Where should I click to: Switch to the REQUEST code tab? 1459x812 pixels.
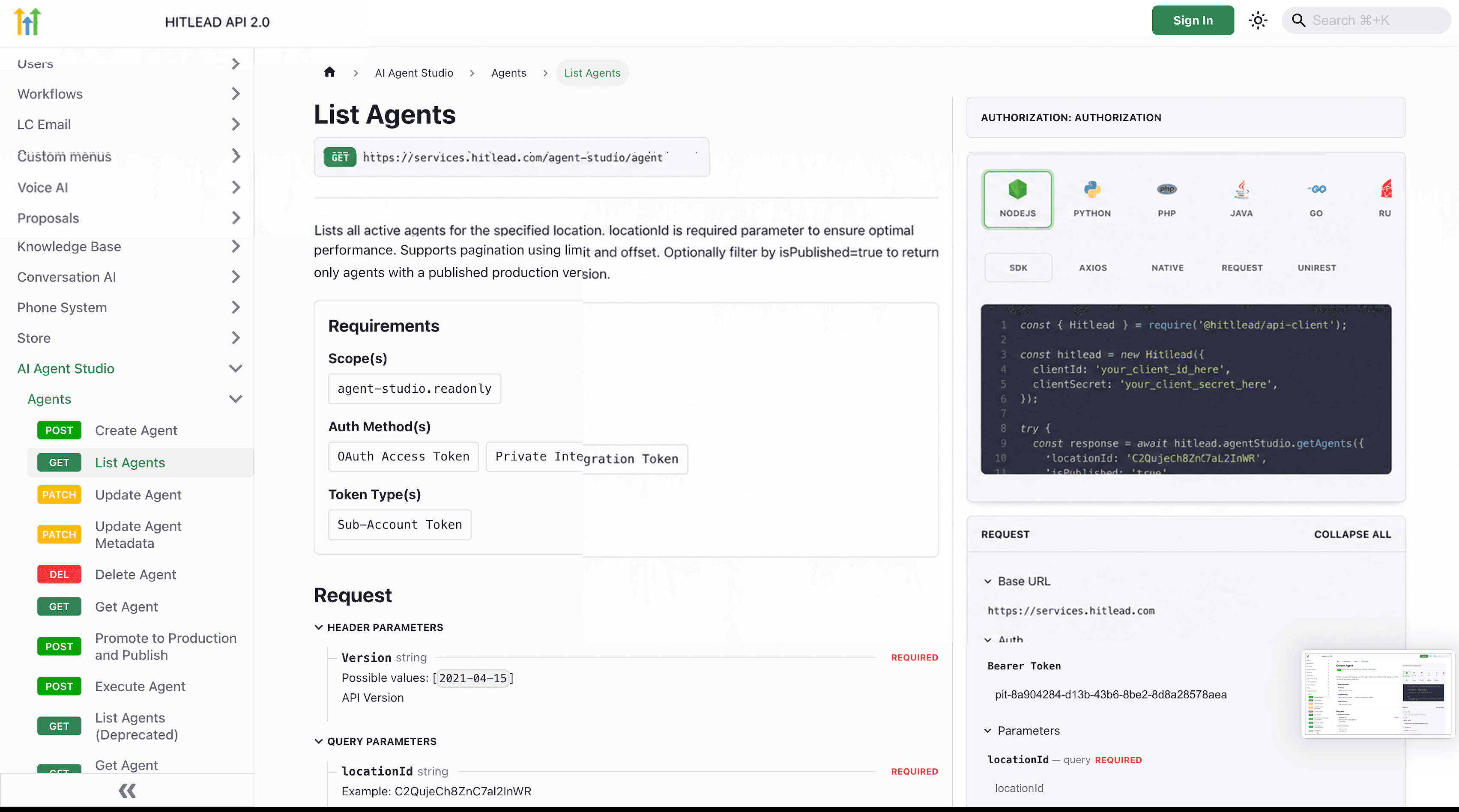[x=1241, y=267]
